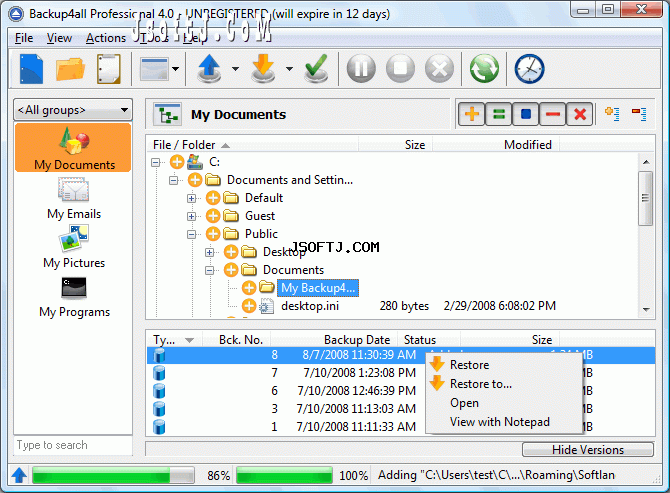The image size is (670, 493).
Task: Open the All groups dropdown
Action: coord(73,110)
